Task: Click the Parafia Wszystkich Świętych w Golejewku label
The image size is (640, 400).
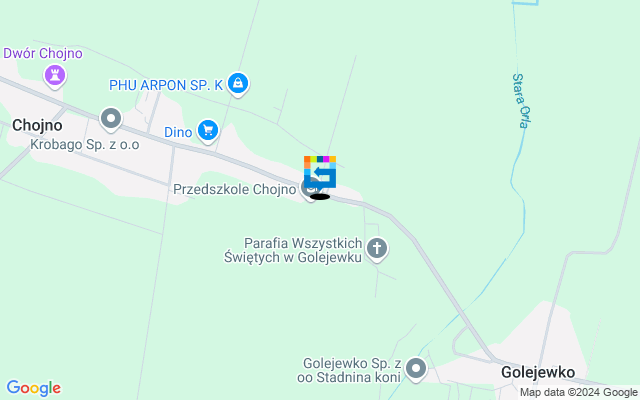Action: pyautogui.click(x=293, y=250)
